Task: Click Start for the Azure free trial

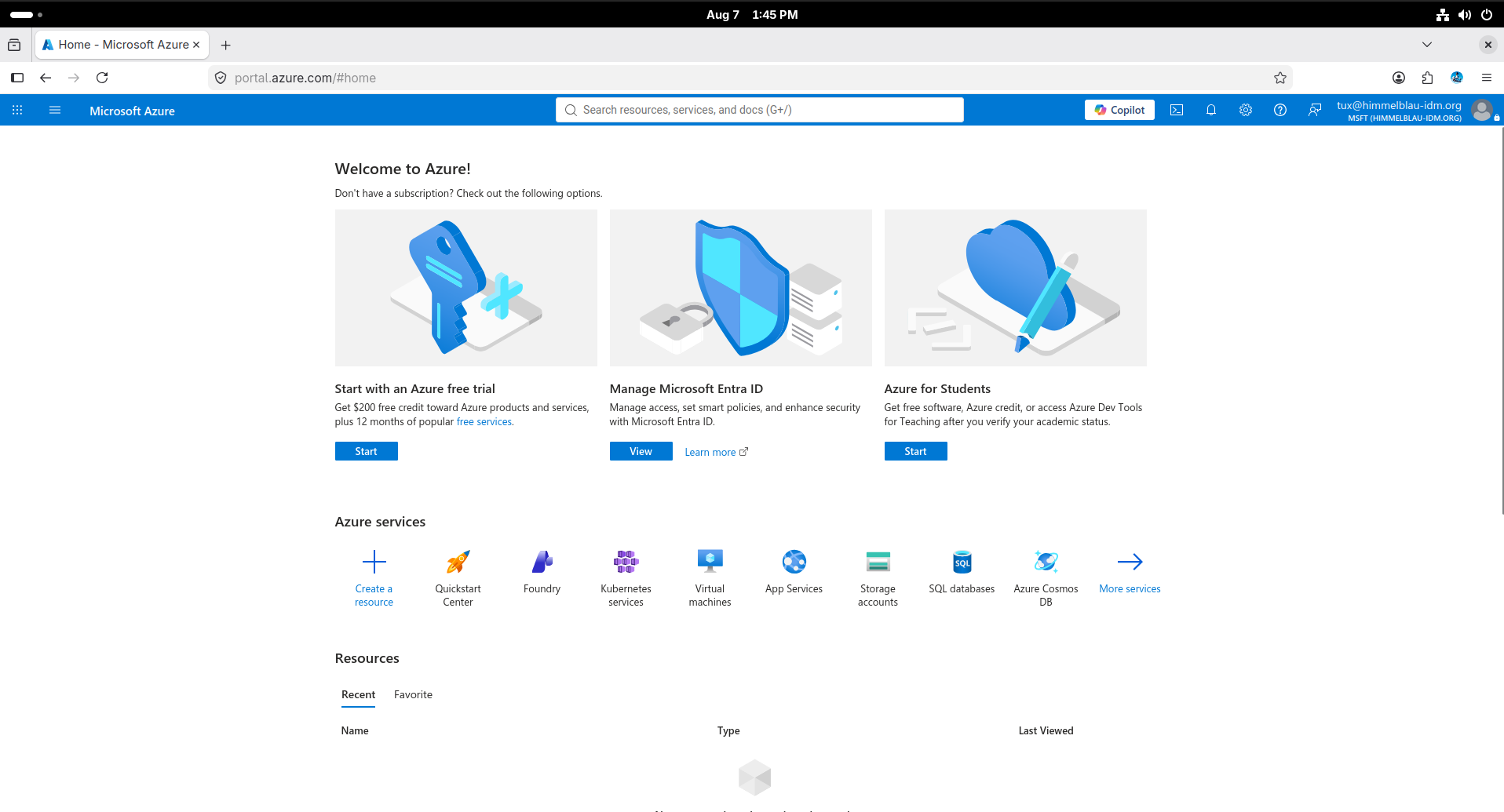Action: click(366, 451)
